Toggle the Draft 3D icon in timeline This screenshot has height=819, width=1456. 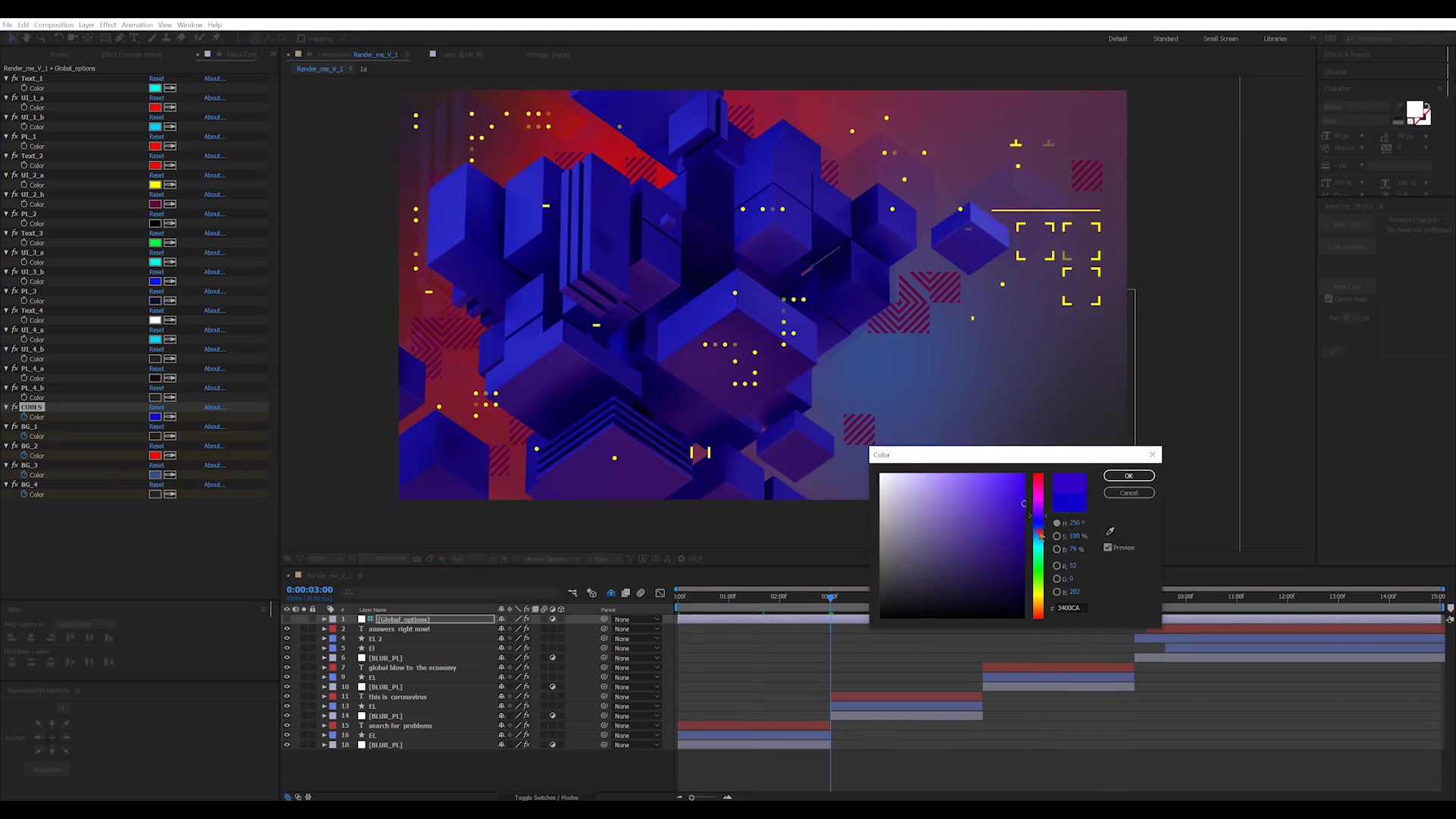(x=591, y=593)
